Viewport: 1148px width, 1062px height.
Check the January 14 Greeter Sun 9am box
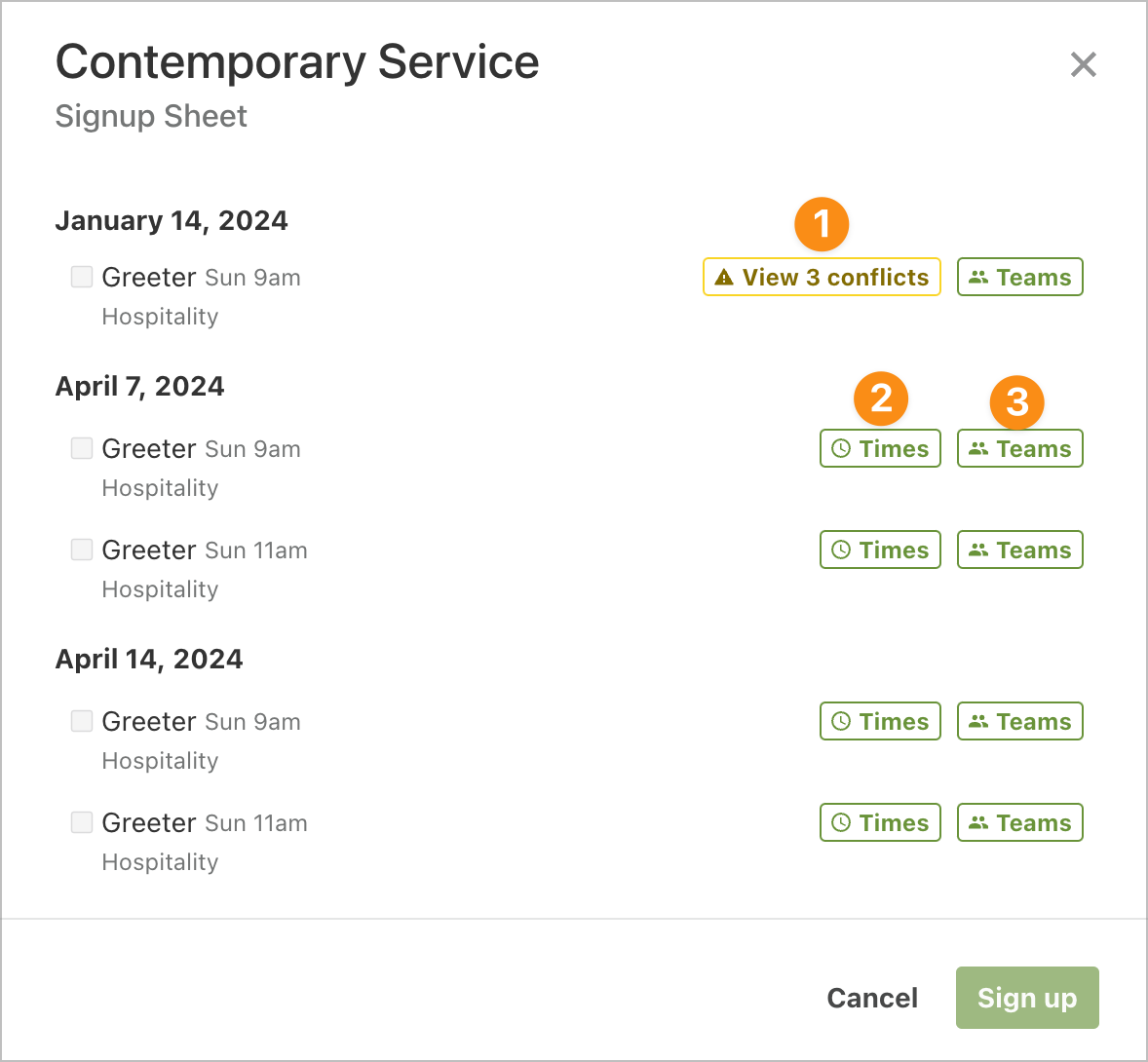coord(81,277)
